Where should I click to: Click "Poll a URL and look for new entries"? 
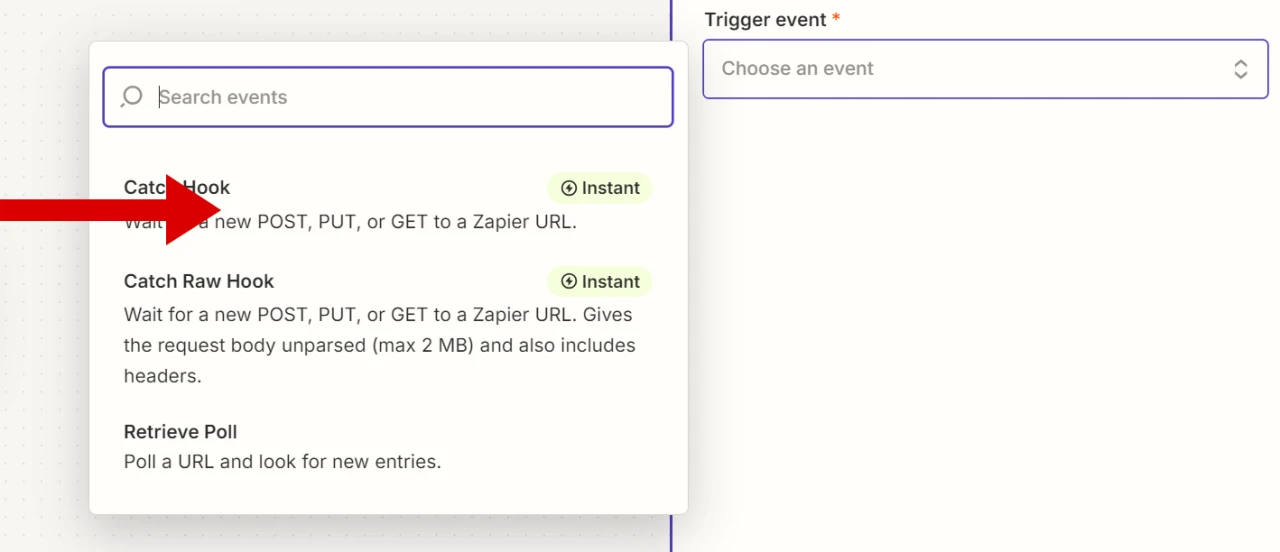282,462
